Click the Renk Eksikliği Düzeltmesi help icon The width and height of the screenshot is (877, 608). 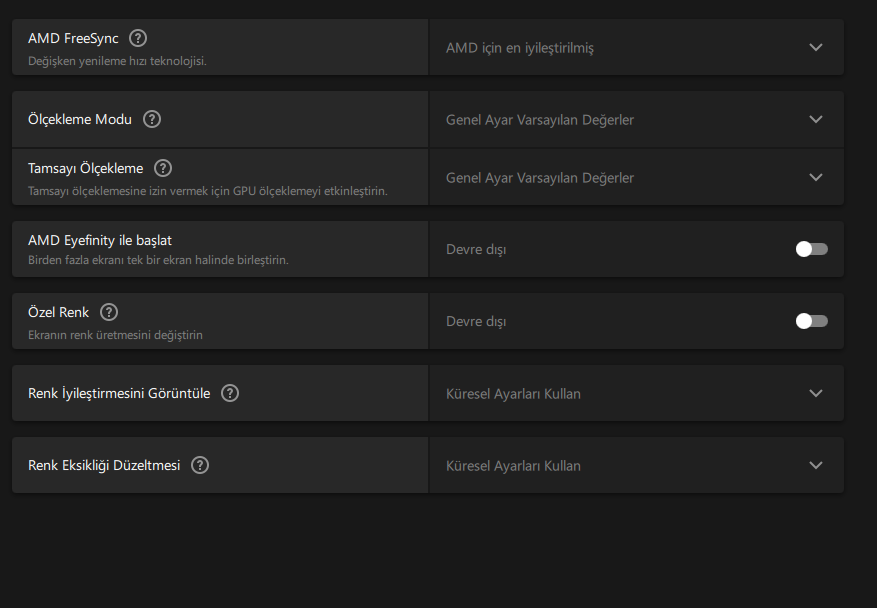(x=200, y=465)
